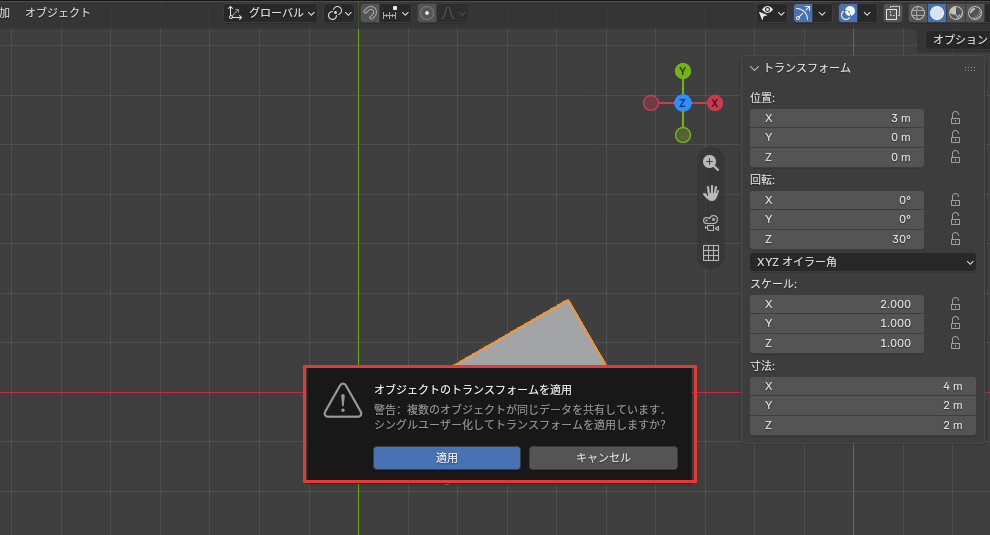This screenshot has width=990, height=535.
Task: Lock the scale Z value
Action: tap(955, 343)
